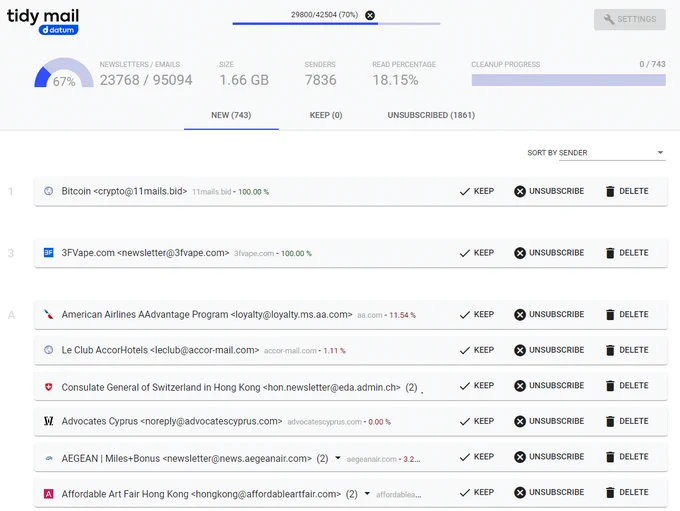The height and width of the screenshot is (511, 680).
Task: Click the 67% newsletter gauge
Action: [64, 73]
